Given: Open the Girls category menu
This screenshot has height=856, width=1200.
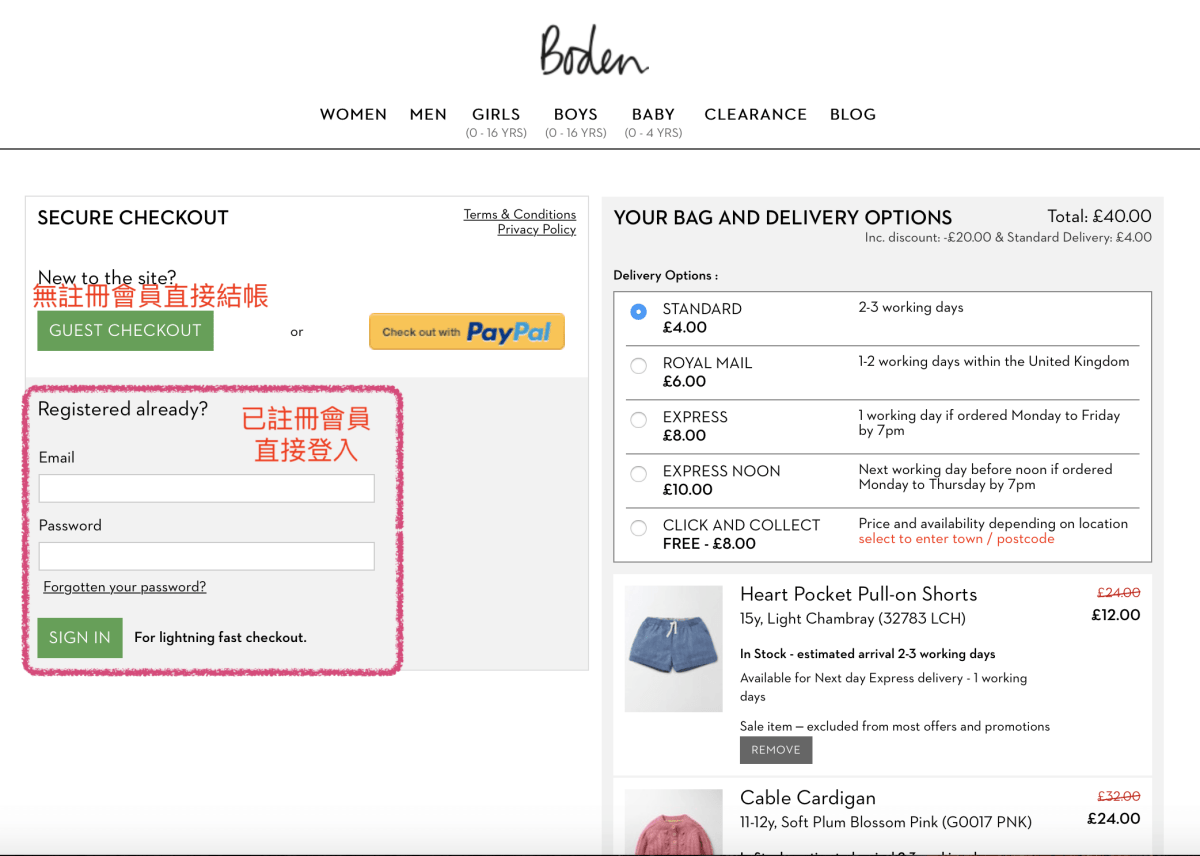Looking at the screenshot, I should tap(496, 115).
